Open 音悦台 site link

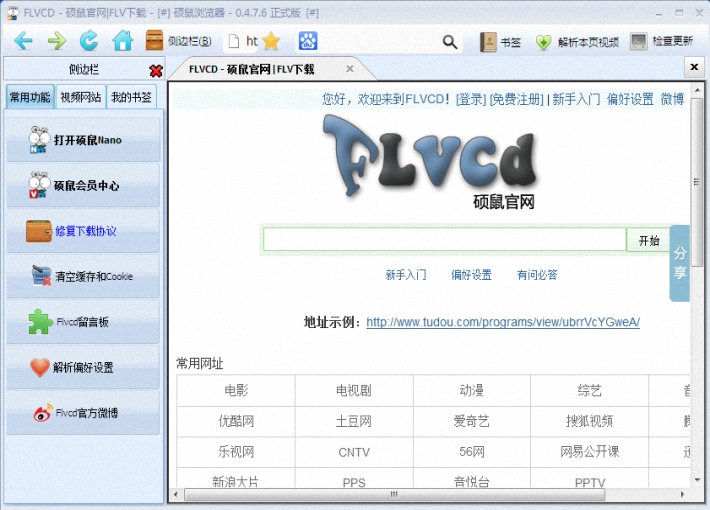click(471, 481)
